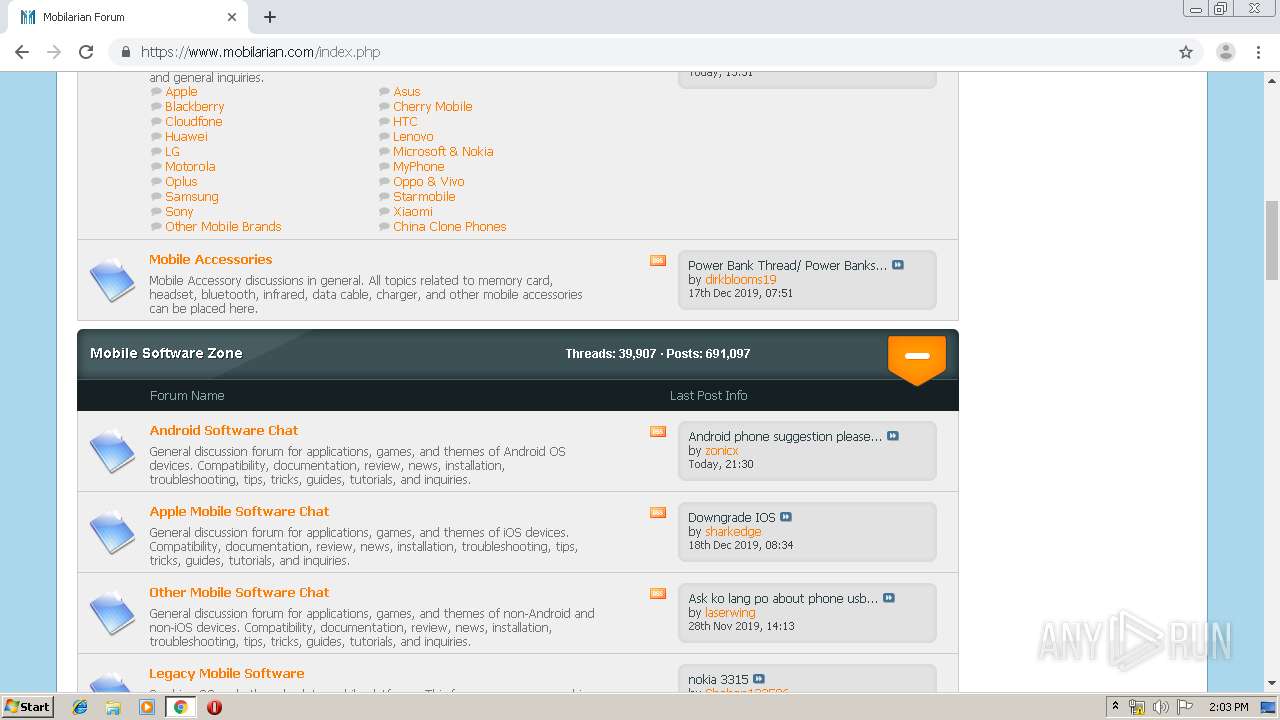1280x720 pixels.
Task: Go to last post of Android phone suggestion
Action: tap(893, 436)
